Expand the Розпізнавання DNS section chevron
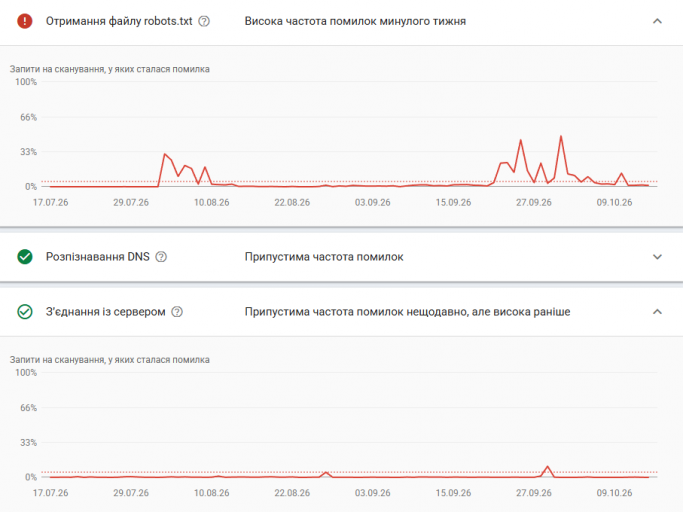The image size is (683, 512). (x=657, y=257)
